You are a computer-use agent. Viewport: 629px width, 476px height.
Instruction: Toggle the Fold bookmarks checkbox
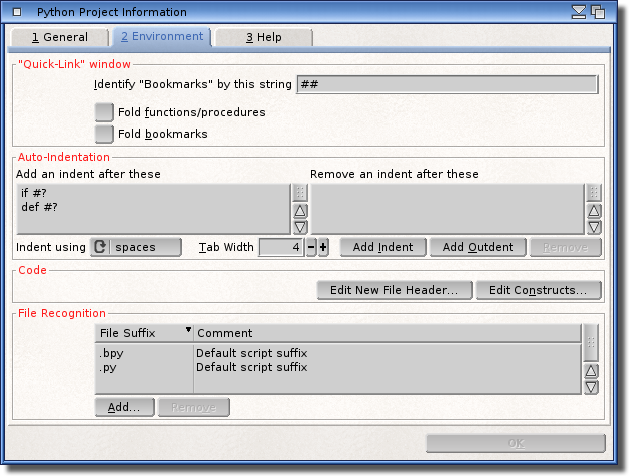(x=104, y=133)
